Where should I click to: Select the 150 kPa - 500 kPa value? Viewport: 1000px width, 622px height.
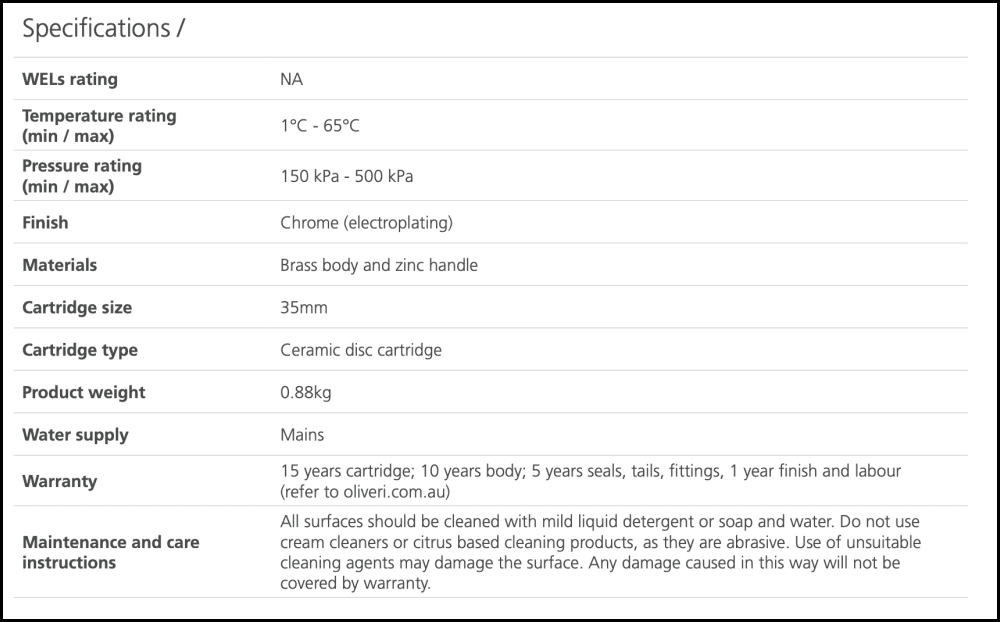click(x=346, y=176)
